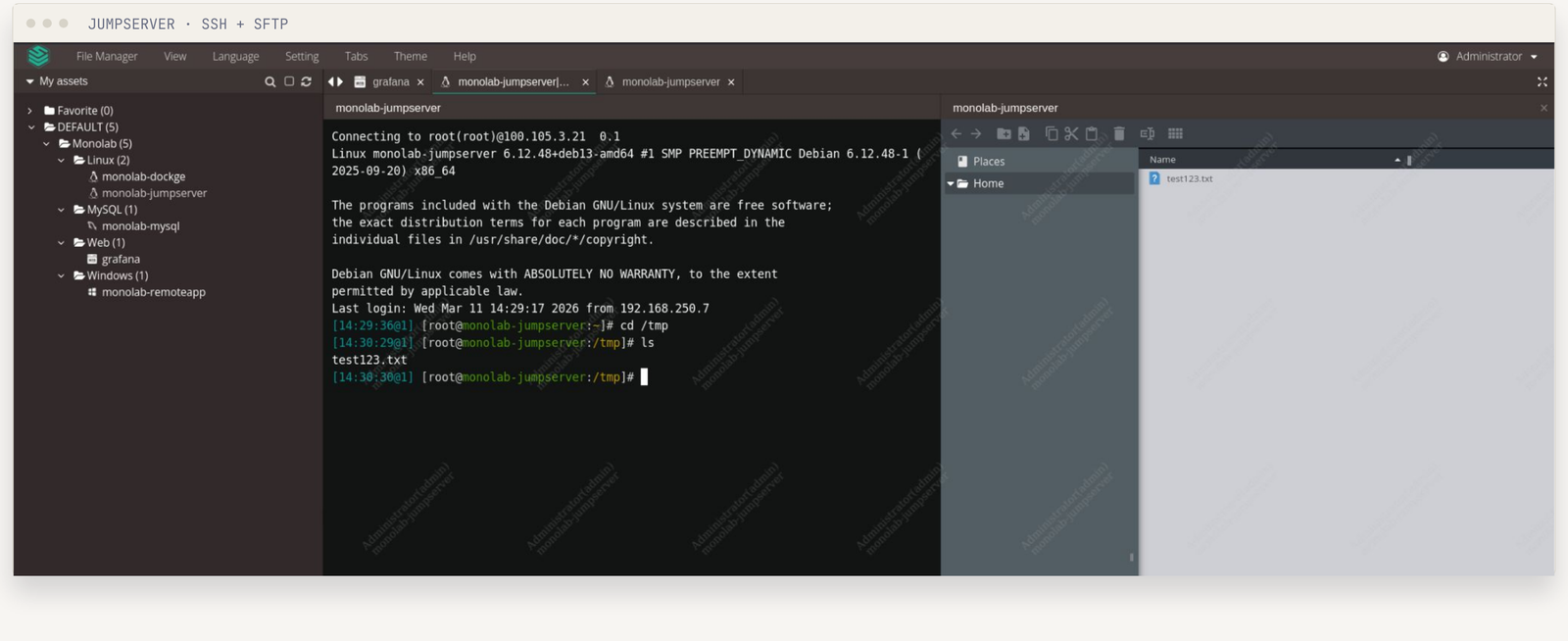The width and height of the screenshot is (1568, 641).
Task: Close the active monolab-jumpserver|... tab
Action: point(586,82)
